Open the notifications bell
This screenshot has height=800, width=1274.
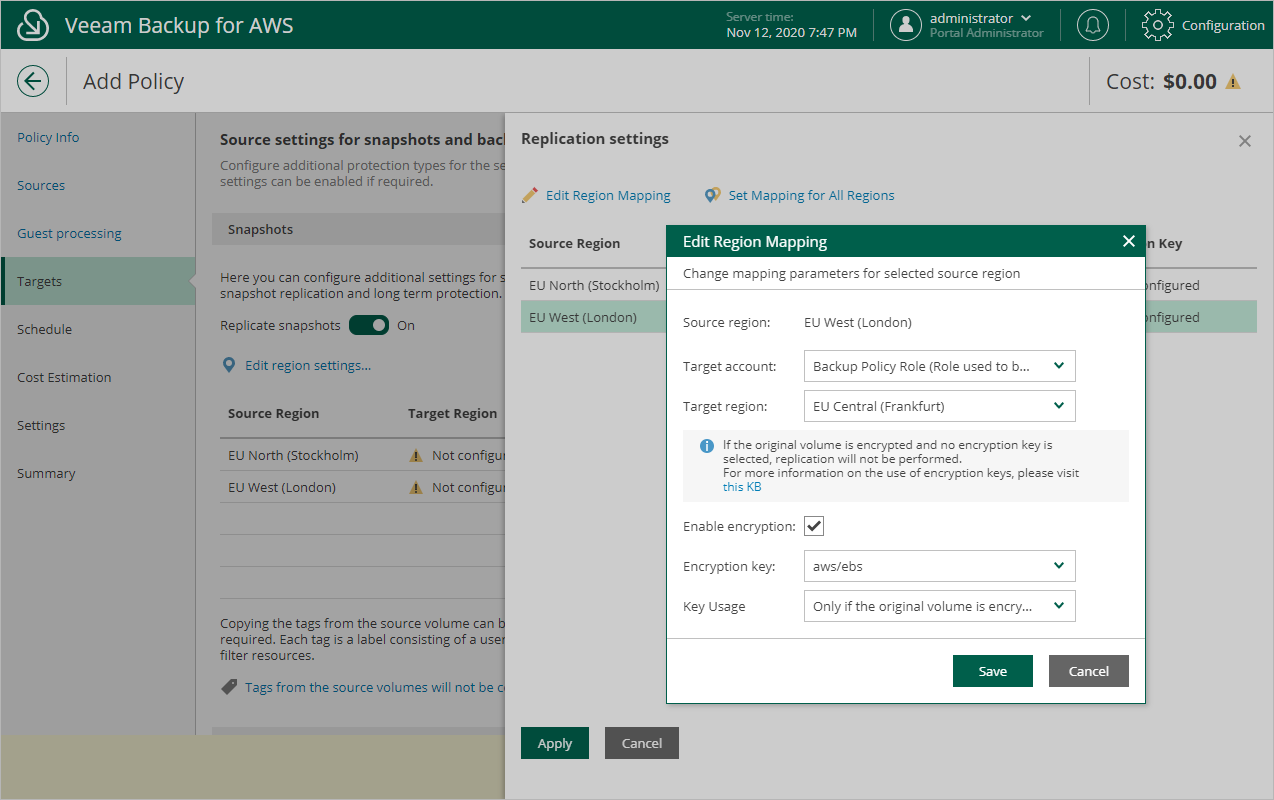(x=1093, y=25)
